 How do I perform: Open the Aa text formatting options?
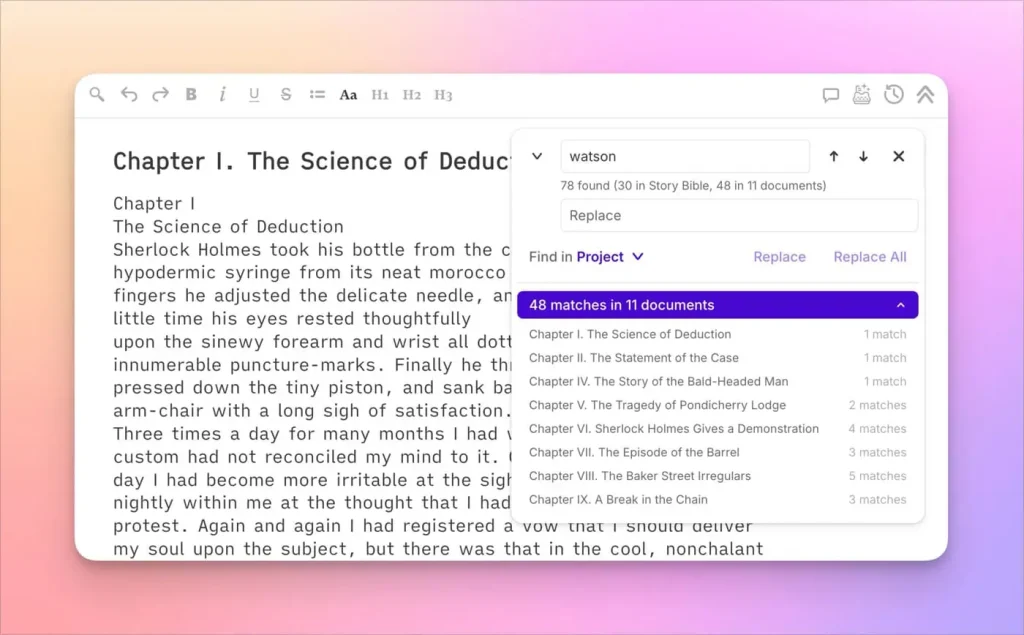(x=348, y=94)
